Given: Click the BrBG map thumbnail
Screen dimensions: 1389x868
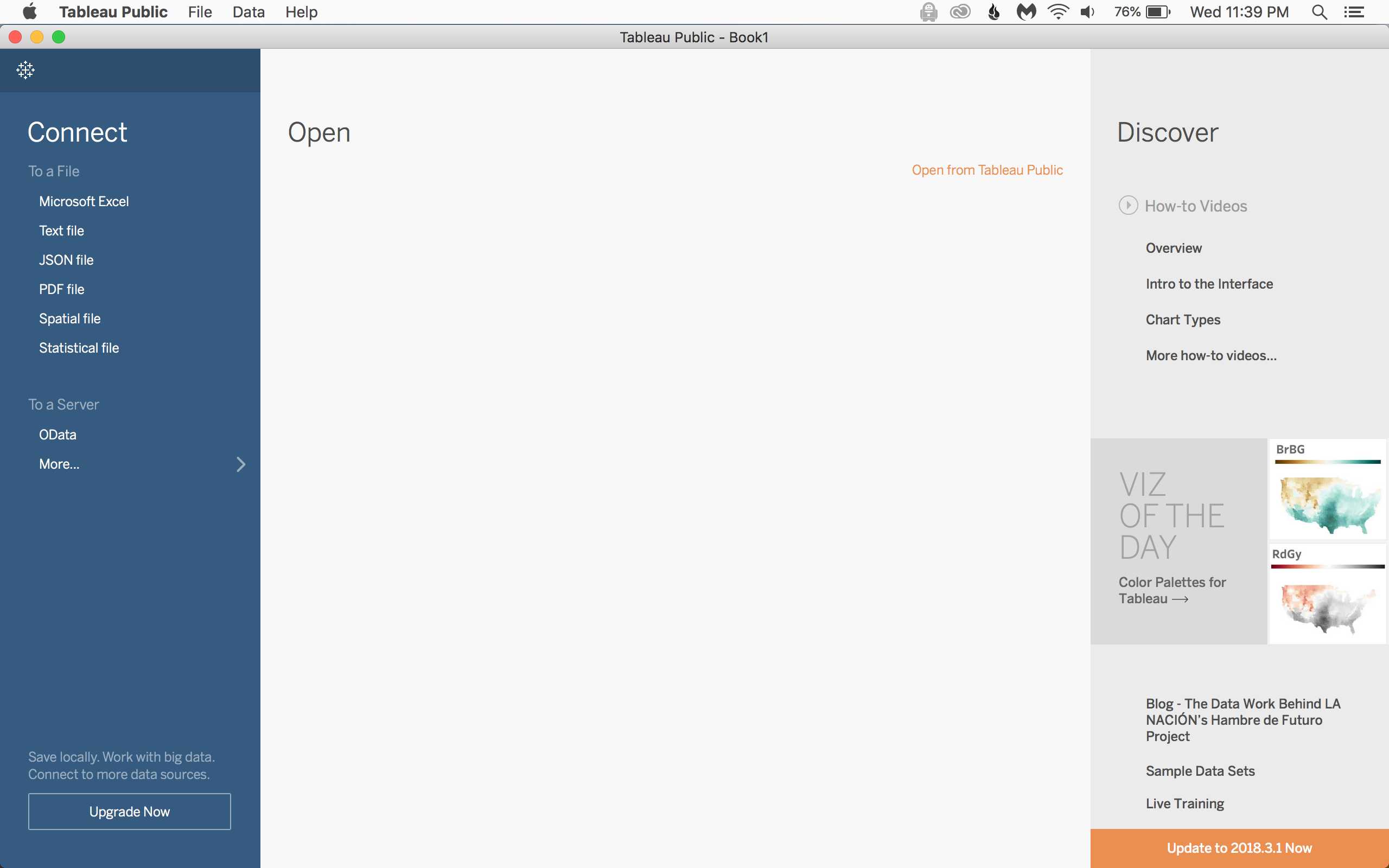Looking at the screenshot, I should coord(1327,489).
